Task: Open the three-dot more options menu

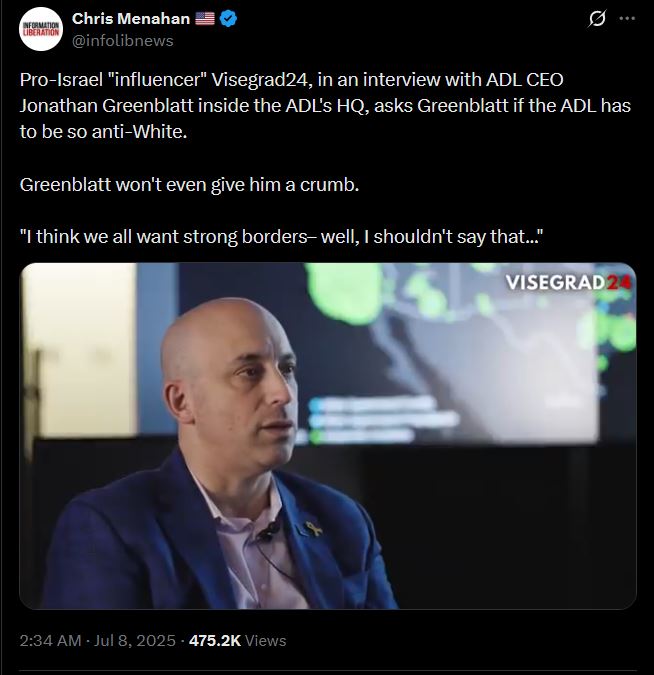Action: pyautogui.click(x=627, y=18)
